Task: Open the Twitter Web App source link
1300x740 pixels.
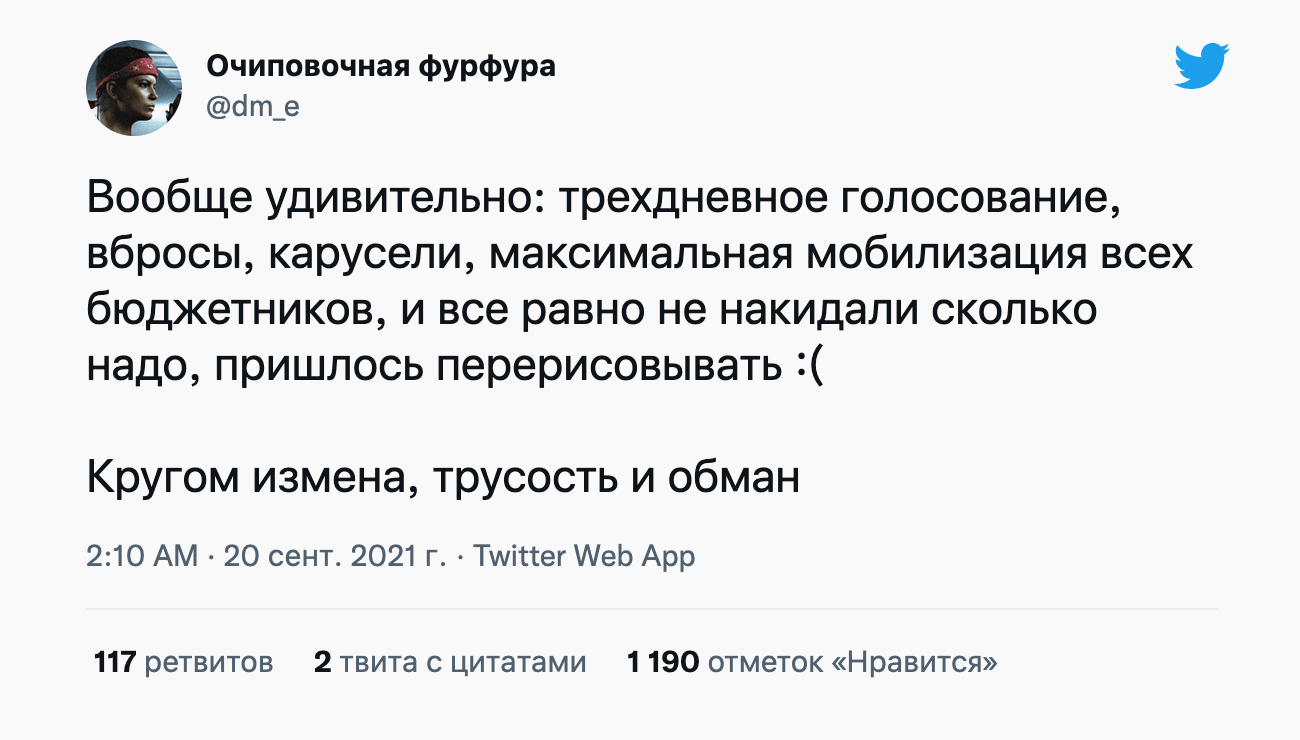Action: [583, 556]
